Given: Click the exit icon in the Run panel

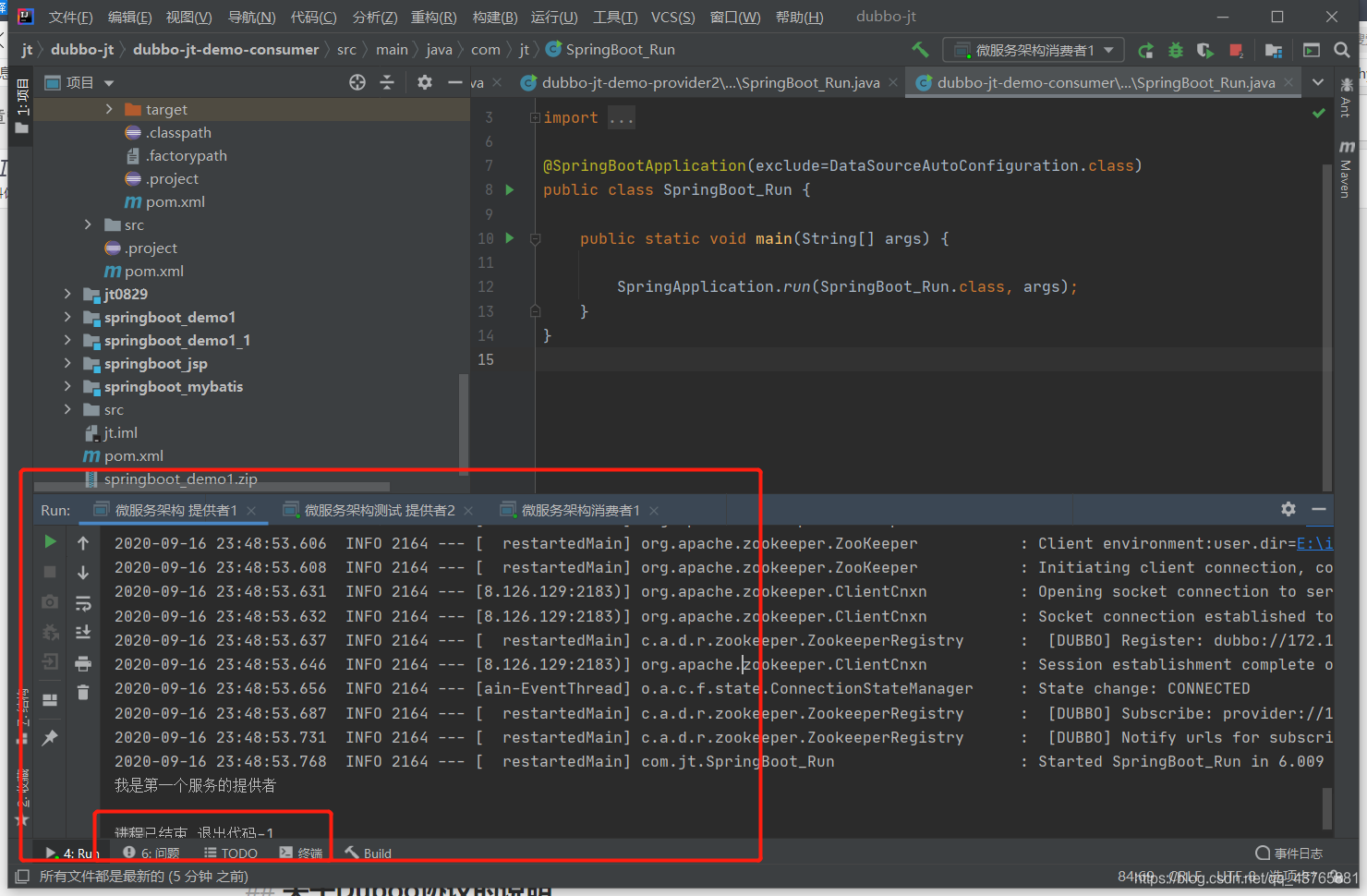Looking at the screenshot, I should click(x=50, y=661).
